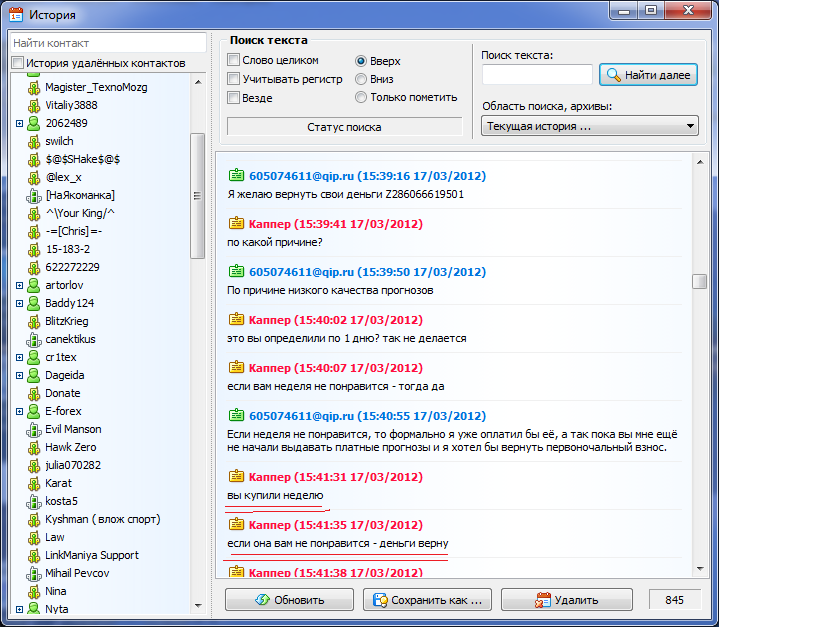Enable История удалённых контактов checkbox
This screenshot has height=627, width=819.
pyautogui.click(x=18, y=63)
